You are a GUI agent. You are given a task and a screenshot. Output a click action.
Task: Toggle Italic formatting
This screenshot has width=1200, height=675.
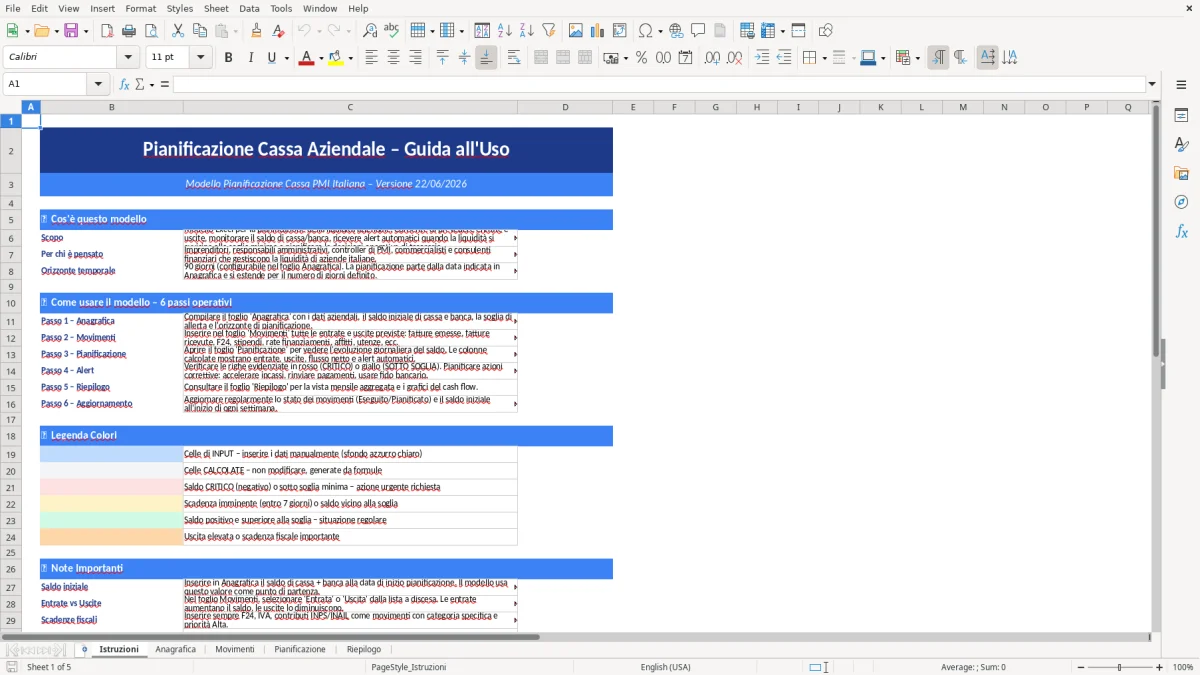click(250, 58)
